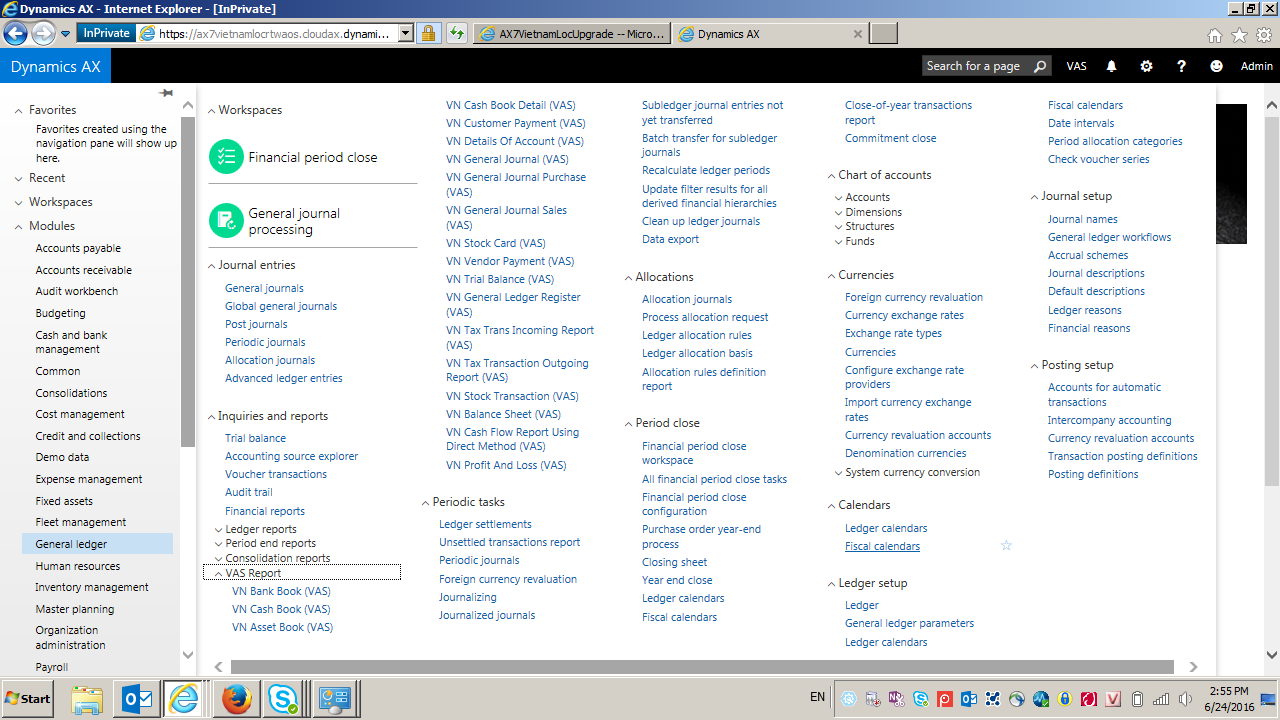This screenshot has height=720, width=1280.
Task: Add Fiscal calendars to favorites via star
Action: click(x=1006, y=546)
